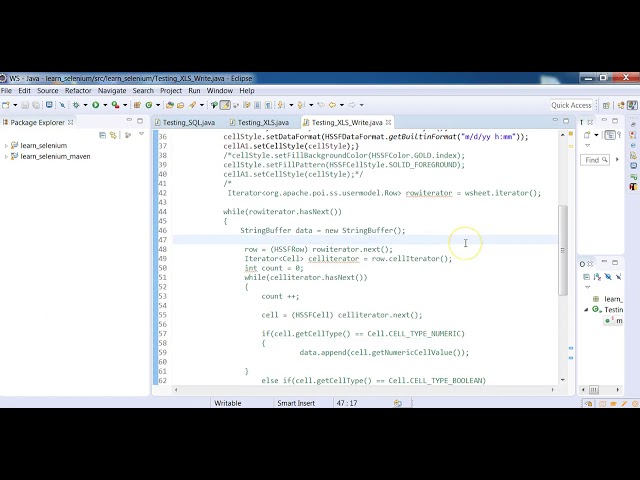This screenshot has height=480, width=640.
Task: Click the editor vertical scrollbar thumb
Action: (x=563, y=250)
